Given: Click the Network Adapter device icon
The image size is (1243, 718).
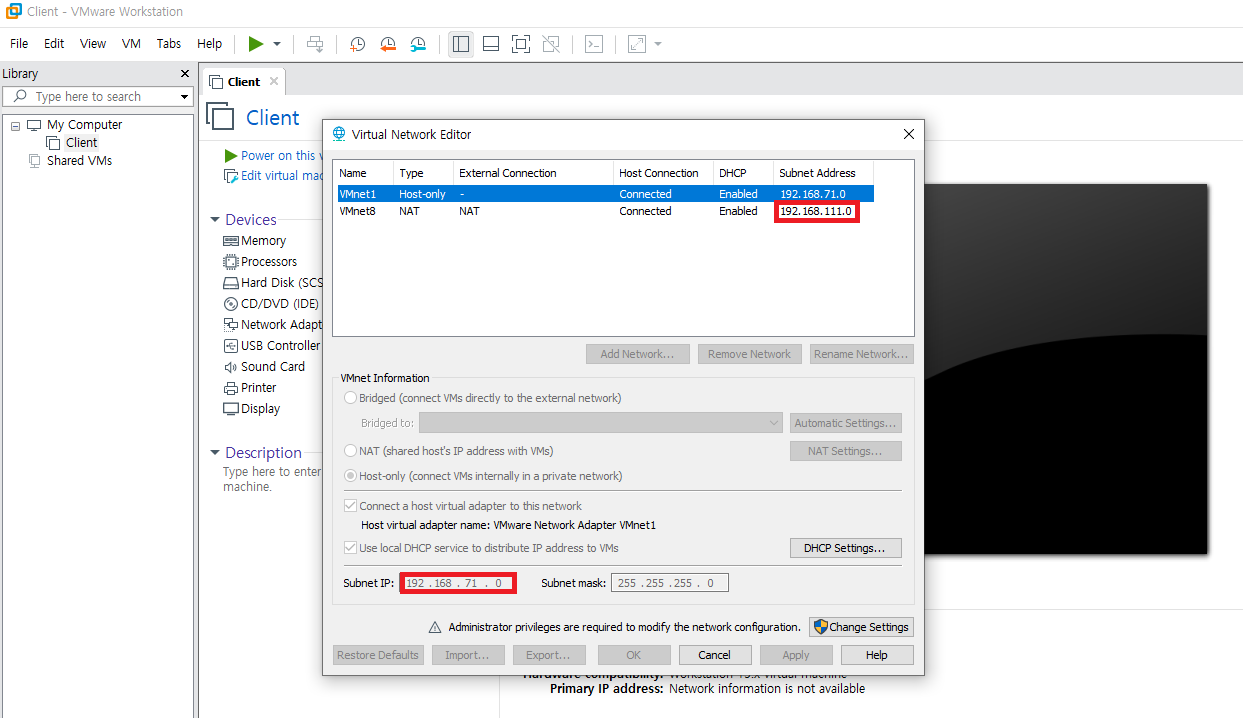Looking at the screenshot, I should click(231, 325).
